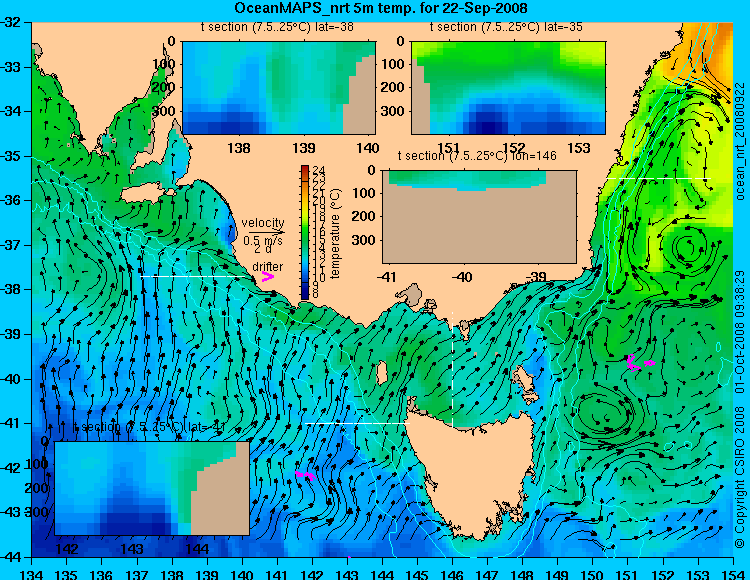Screen dimensions: 750x580
Task: Click the magenta drifter symbol in the legend
Action: 267,276
